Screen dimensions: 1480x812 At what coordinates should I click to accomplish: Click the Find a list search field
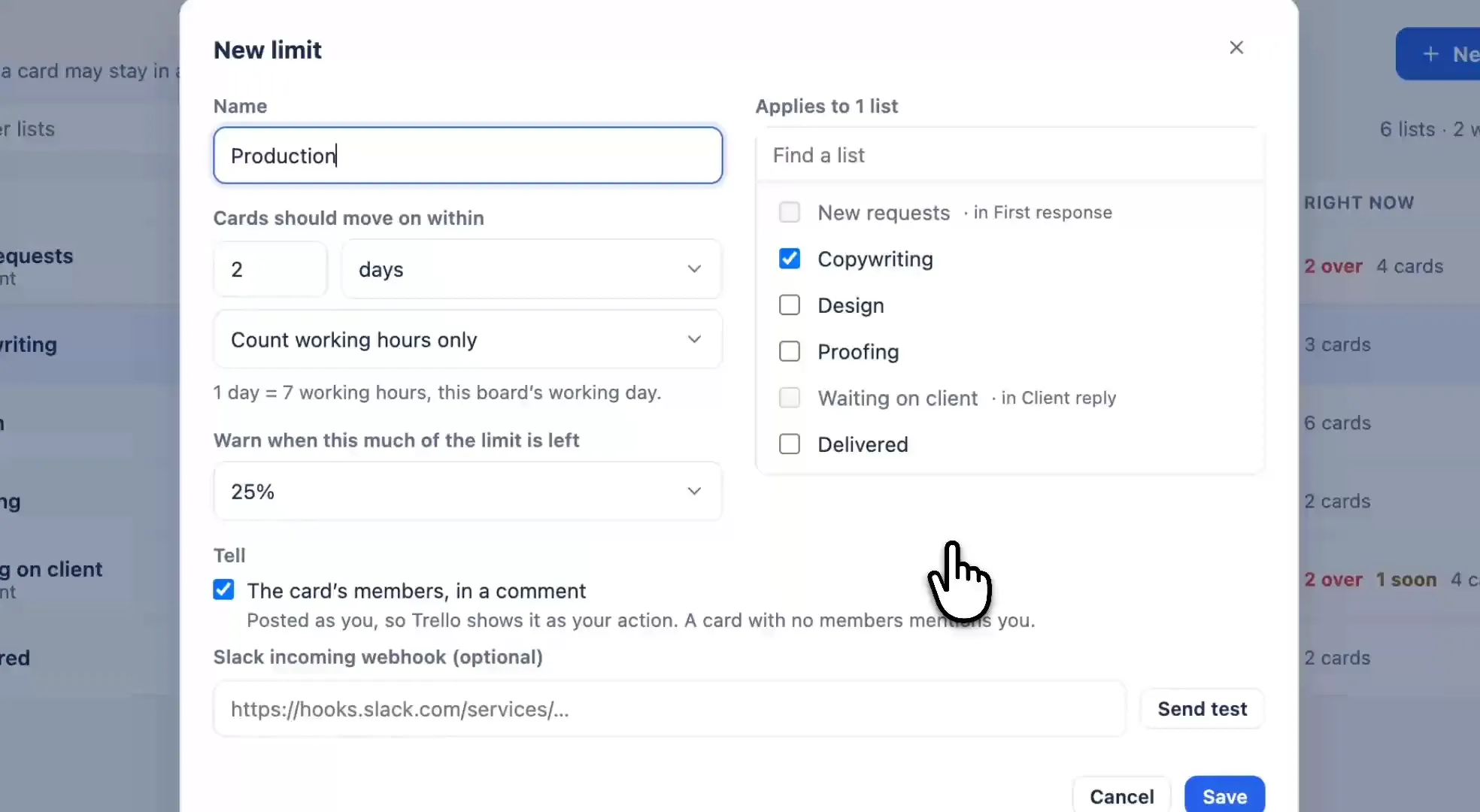[1009, 155]
